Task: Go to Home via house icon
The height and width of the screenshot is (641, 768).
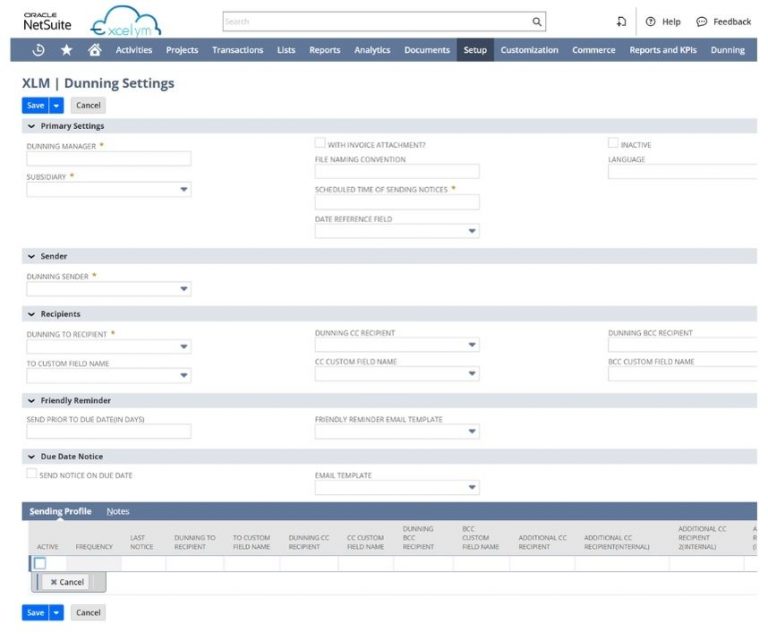Action: pos(94,50)
